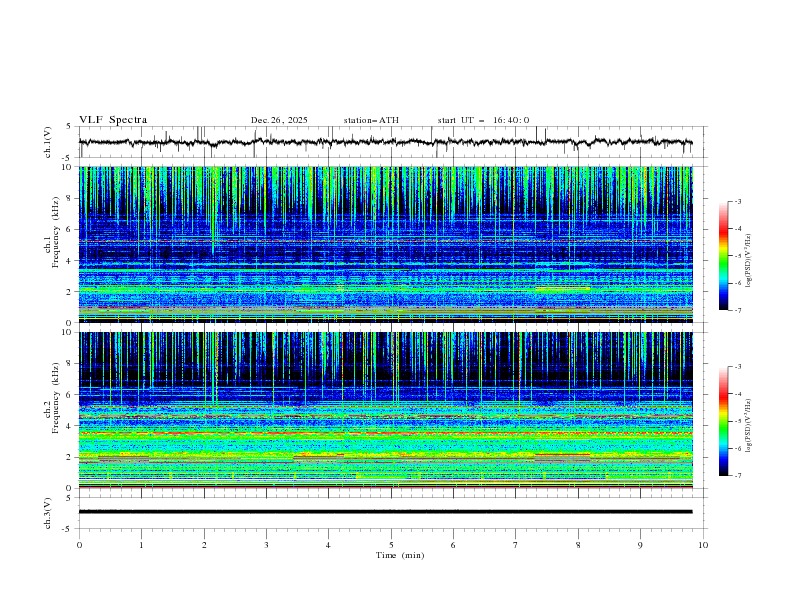Click the ch.1 Frequency (kHz) axis label
The image size is (792, 612).
[x=52, y=233]
